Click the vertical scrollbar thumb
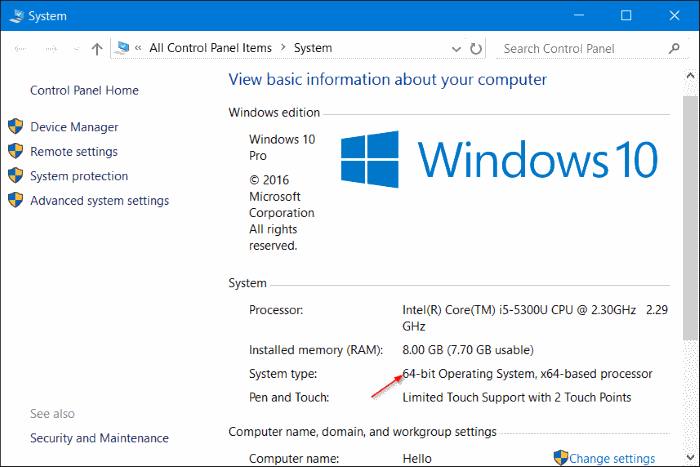700x467 pixels. point(690,218)
